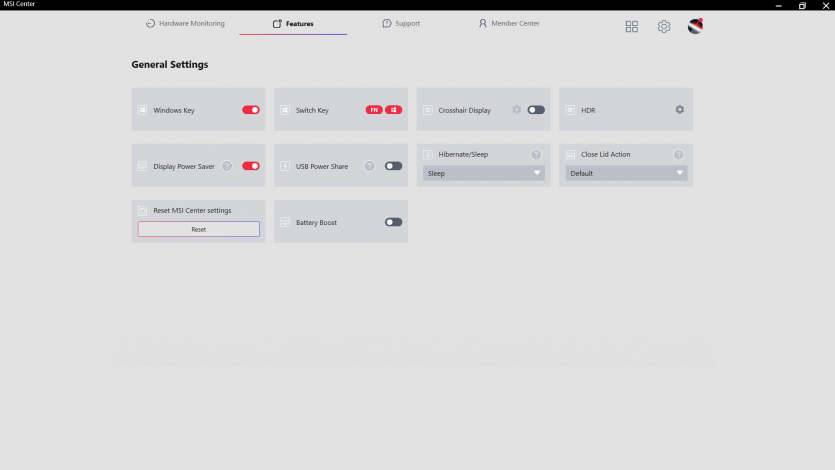Expand the Hibernate/Sleep dropdown

click(484, 173)
